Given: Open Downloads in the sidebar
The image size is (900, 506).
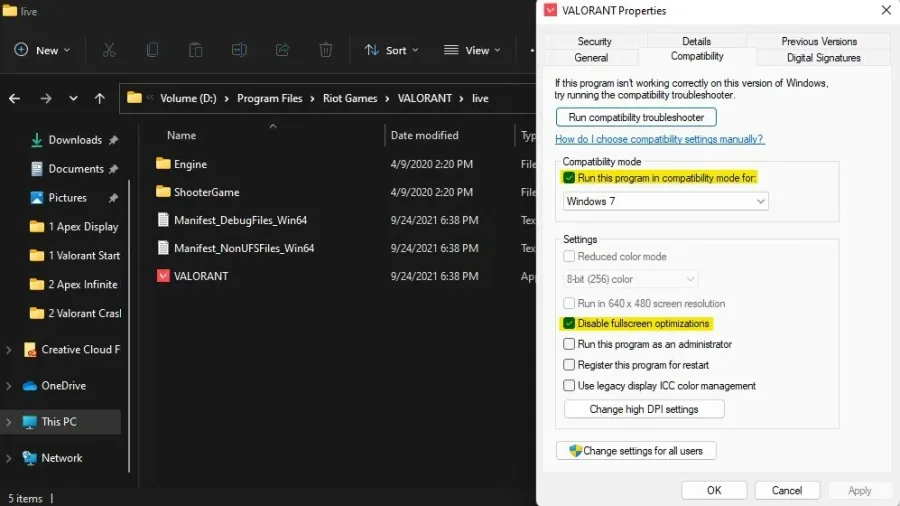Looking at the screenshot, I should (75, 140).
